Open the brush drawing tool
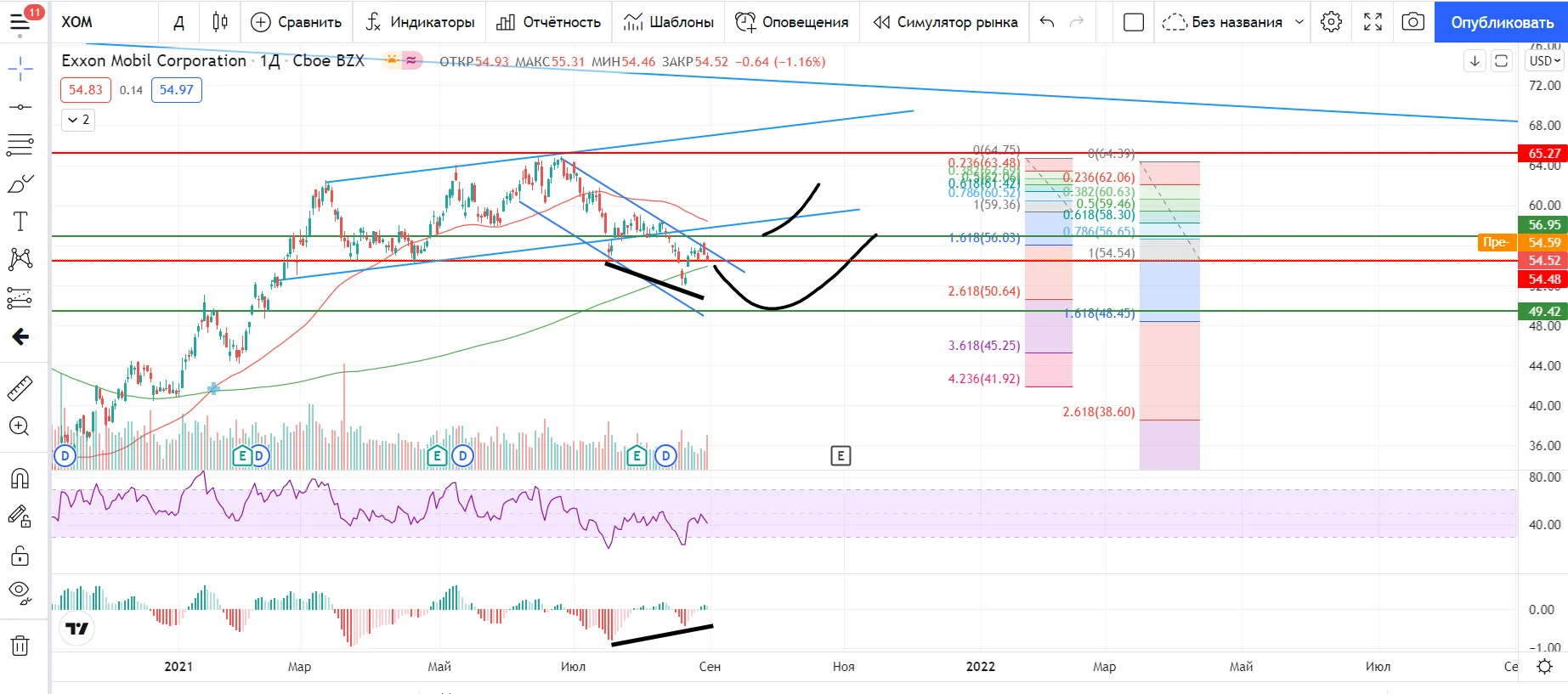Screen dimensions: 1568x694 click(20, 183)
